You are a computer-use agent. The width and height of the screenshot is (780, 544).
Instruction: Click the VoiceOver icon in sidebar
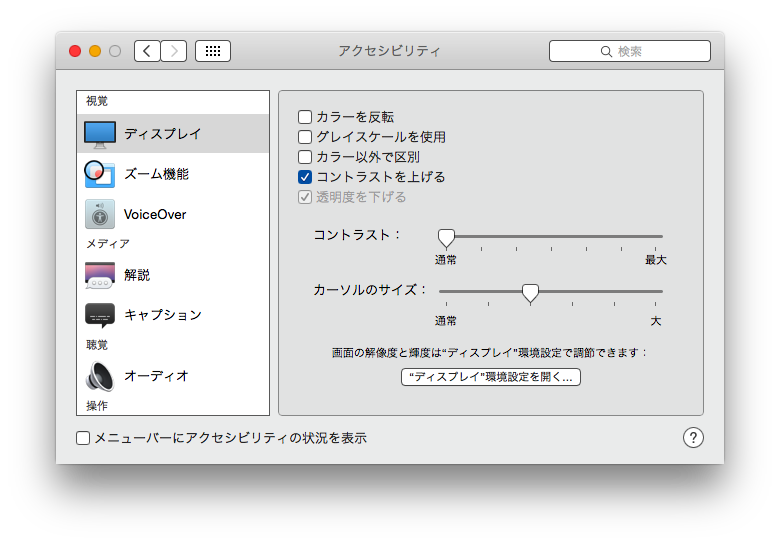pos(100,214)
